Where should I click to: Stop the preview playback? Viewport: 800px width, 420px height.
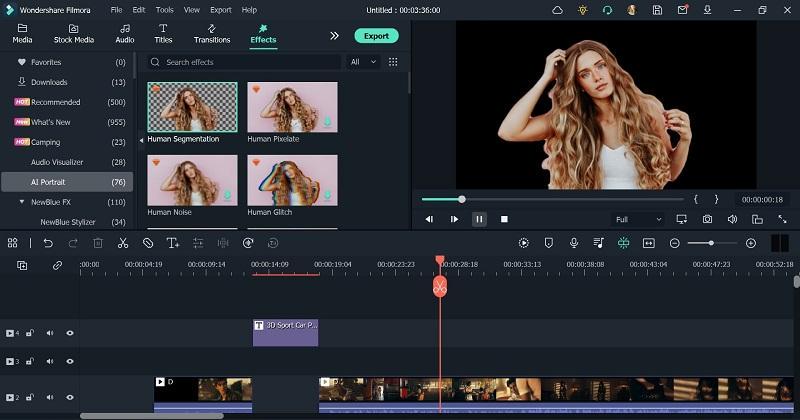(504, 219)
